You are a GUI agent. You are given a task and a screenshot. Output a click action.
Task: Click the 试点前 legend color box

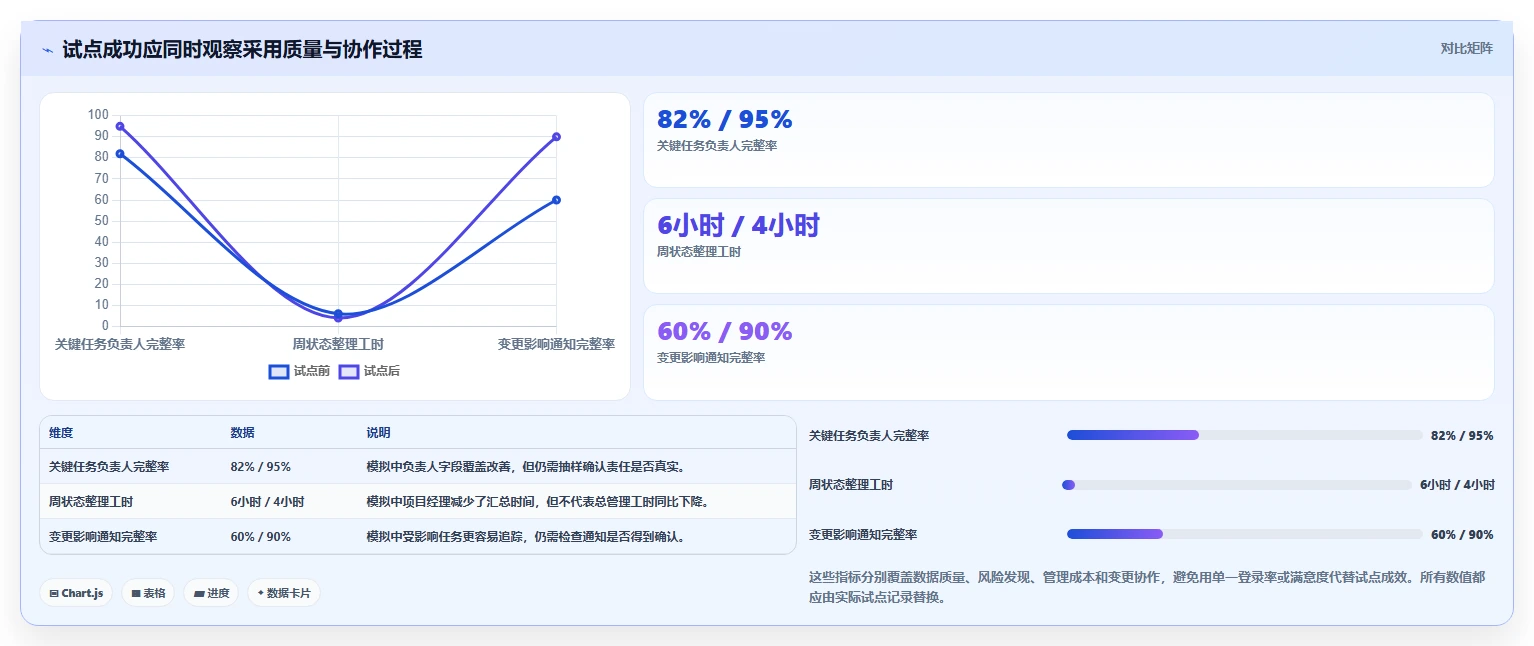(x=279, y=371)
